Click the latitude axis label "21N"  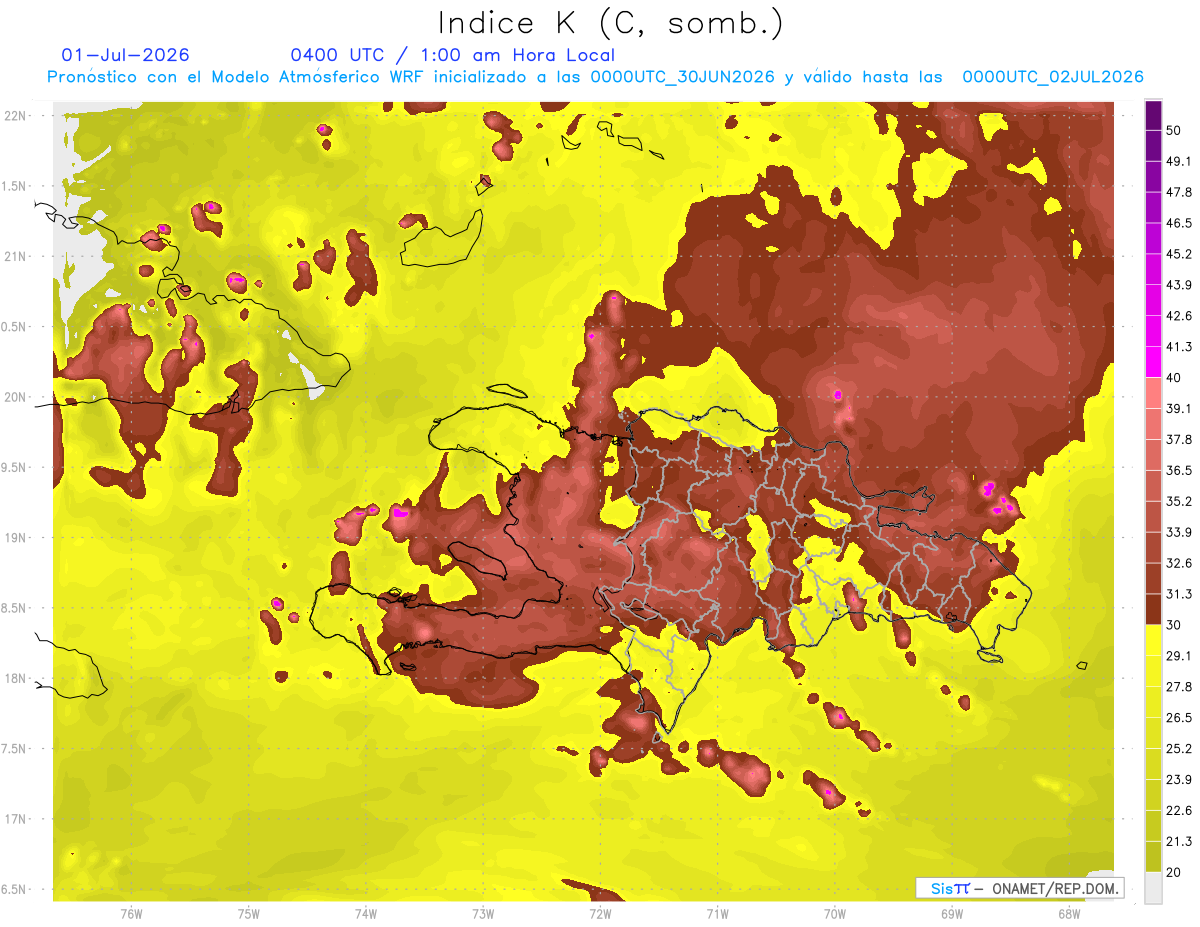[16, 256]
